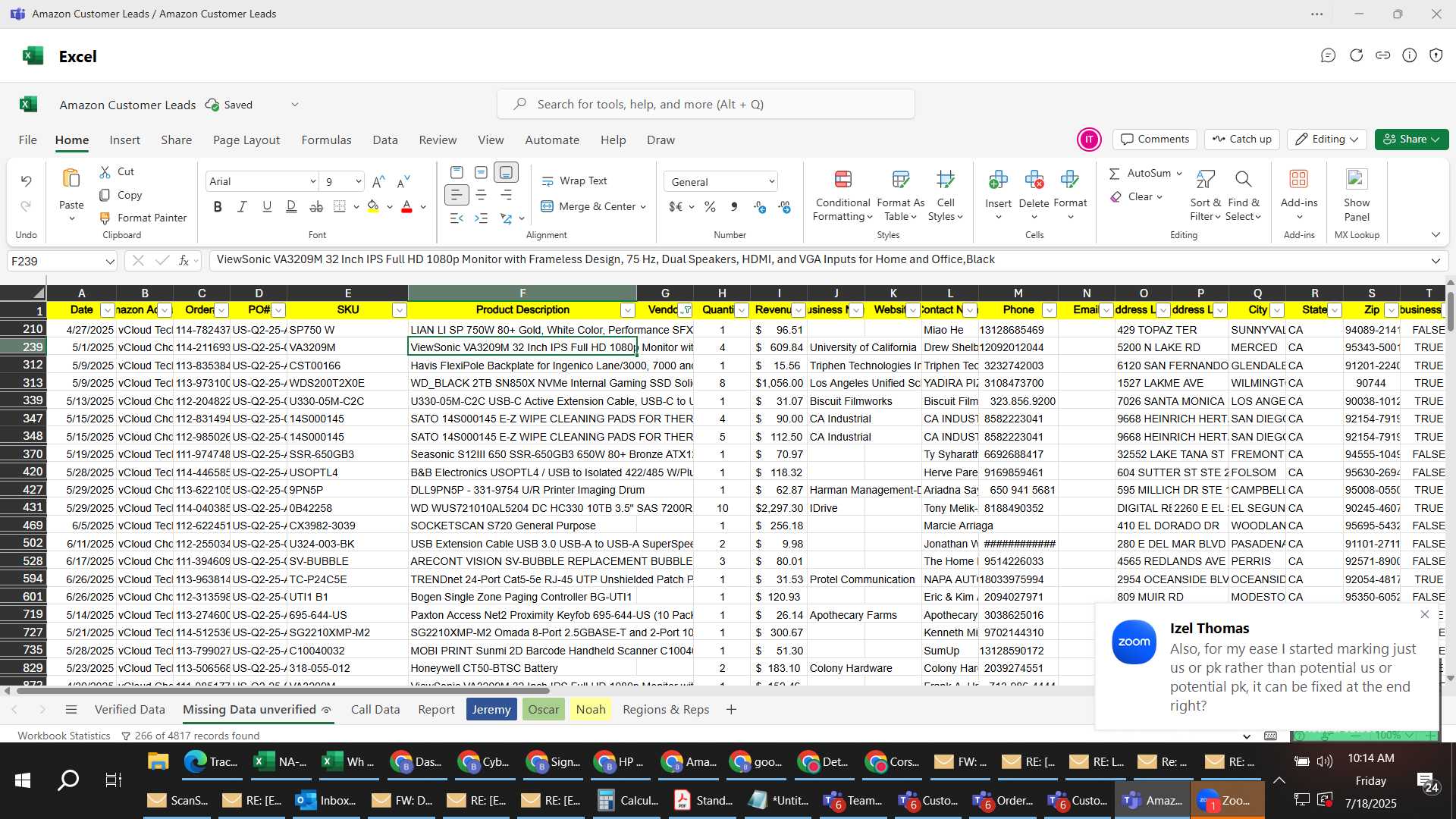The image size is (1456, 819).
Task: Open Product Description filter dropdown
Action: (627, 310)
